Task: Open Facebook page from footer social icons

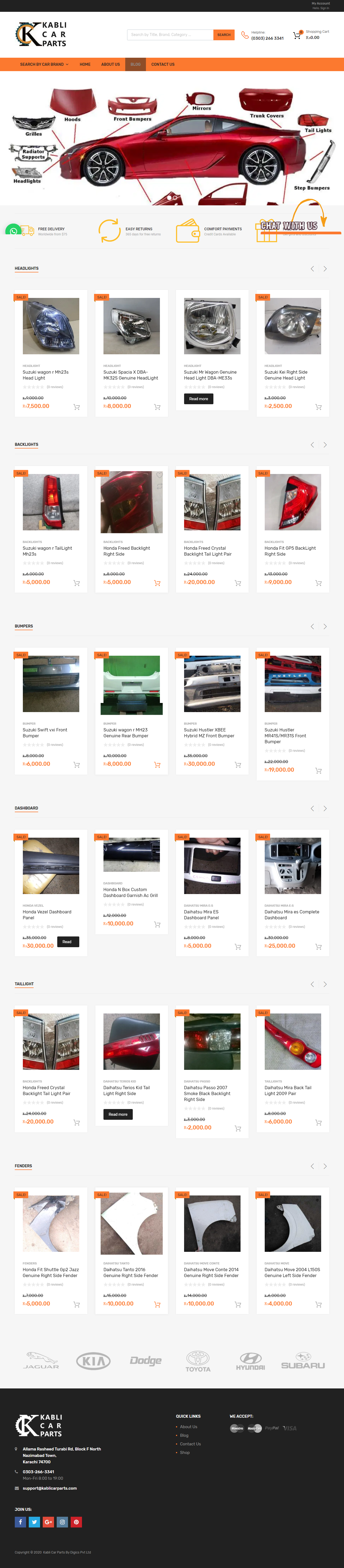Action: click(20, 1522)
